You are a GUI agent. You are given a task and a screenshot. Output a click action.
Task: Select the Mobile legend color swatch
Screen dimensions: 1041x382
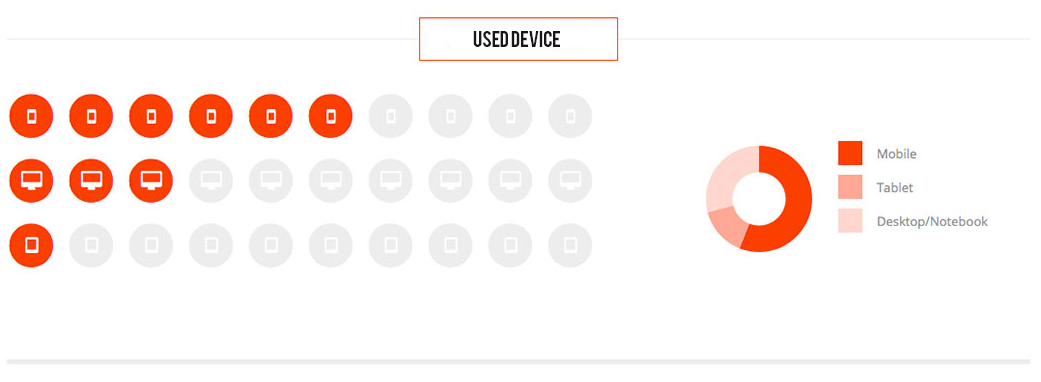pyautogui.click(x=850, y=153)
